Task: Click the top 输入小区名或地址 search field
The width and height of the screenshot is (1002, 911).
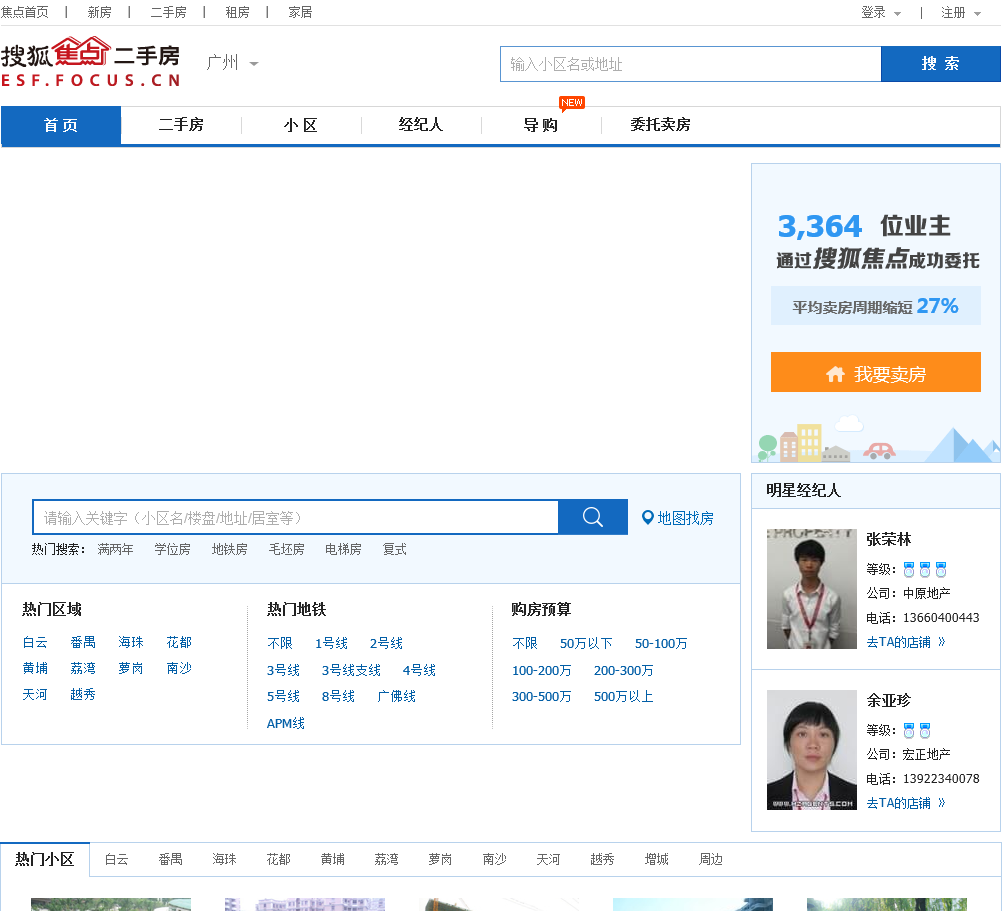Action: (690, 64)
